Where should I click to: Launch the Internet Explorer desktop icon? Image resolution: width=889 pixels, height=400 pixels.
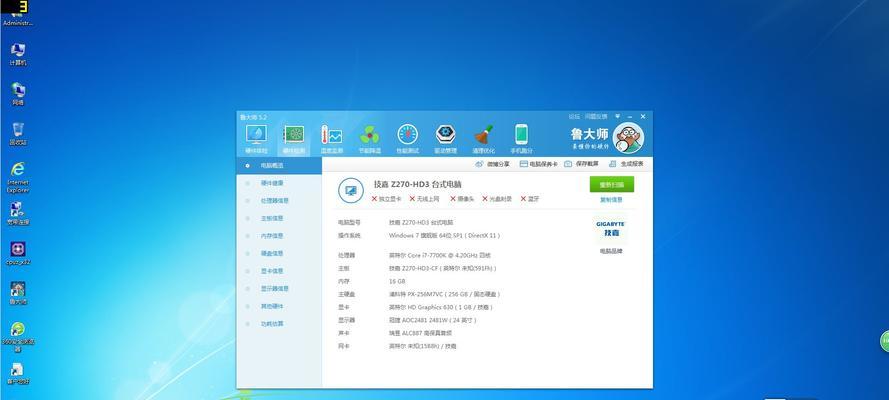point(18,177)
